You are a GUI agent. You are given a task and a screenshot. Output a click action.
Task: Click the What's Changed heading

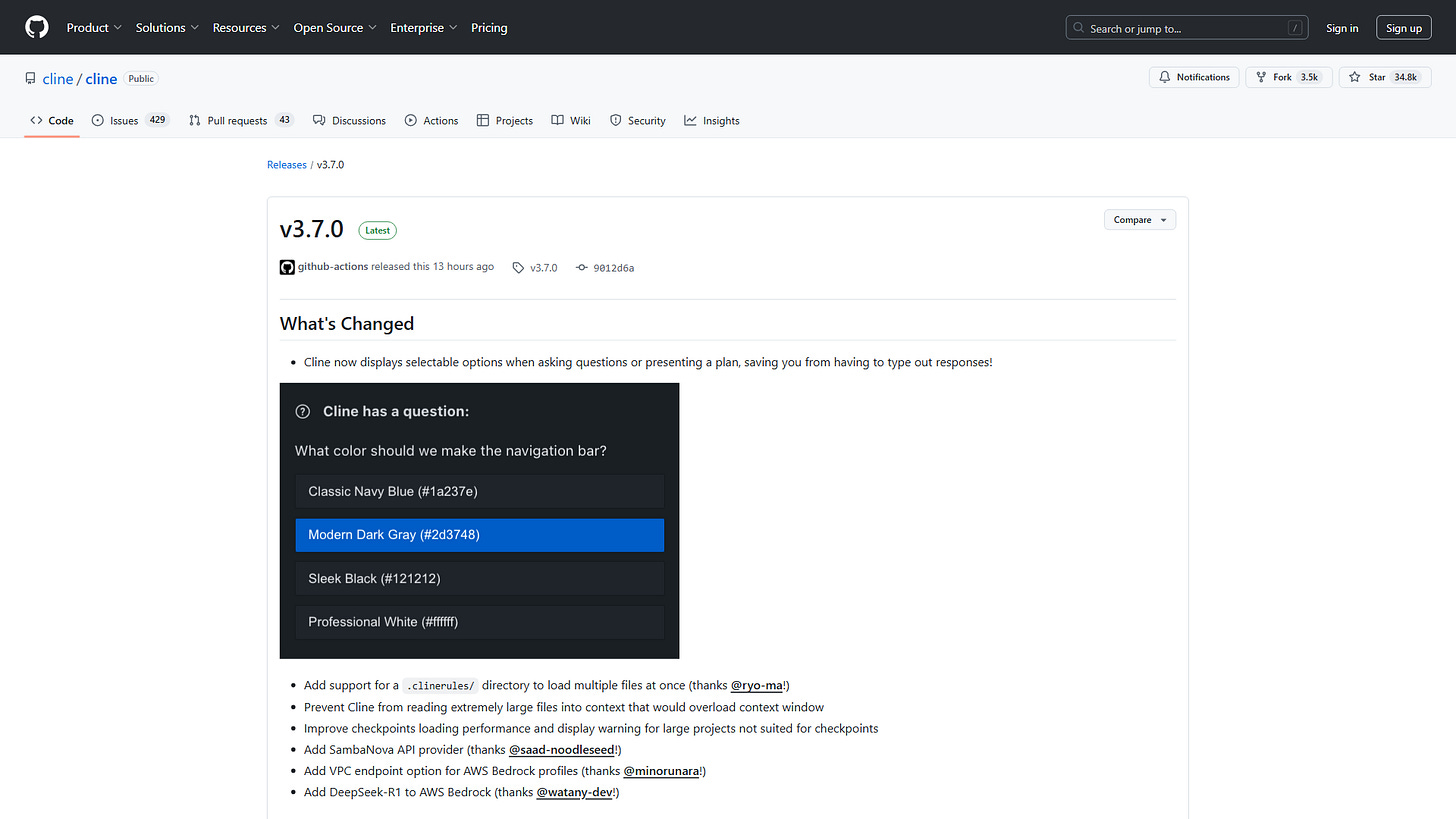pyautogui.click(x=347, y=323)
